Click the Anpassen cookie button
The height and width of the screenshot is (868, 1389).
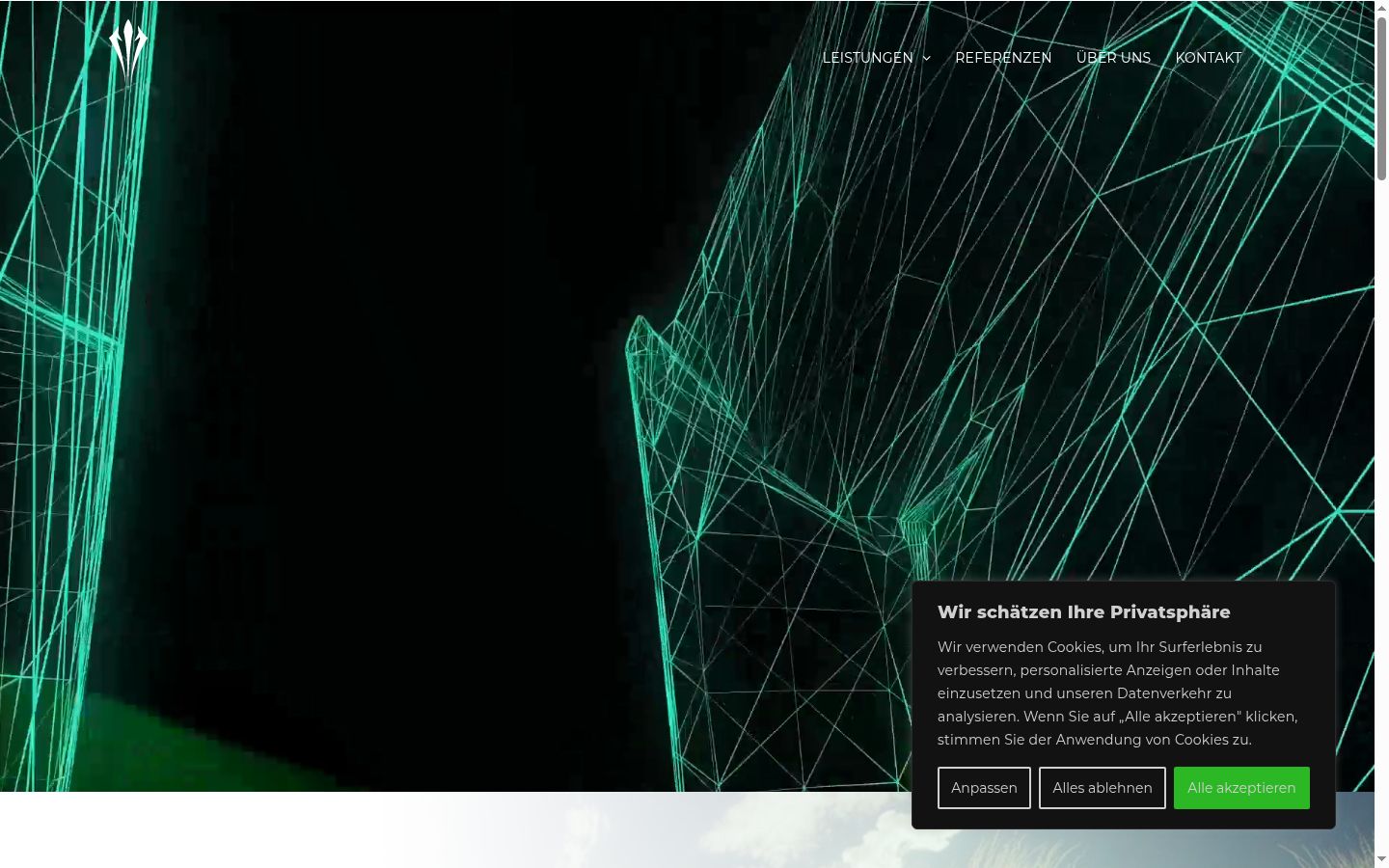(984, 788)
